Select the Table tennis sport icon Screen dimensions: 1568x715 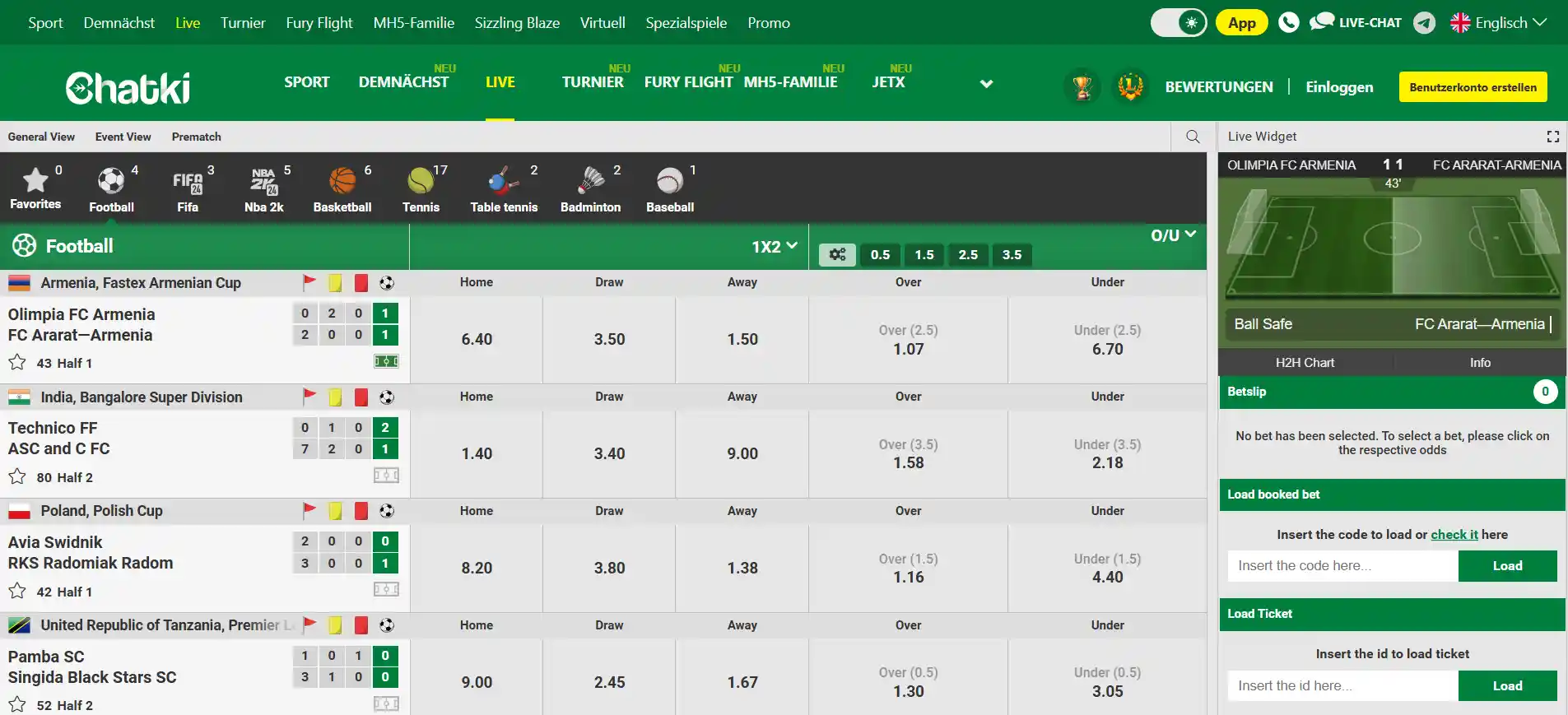[x=504, y=189]
